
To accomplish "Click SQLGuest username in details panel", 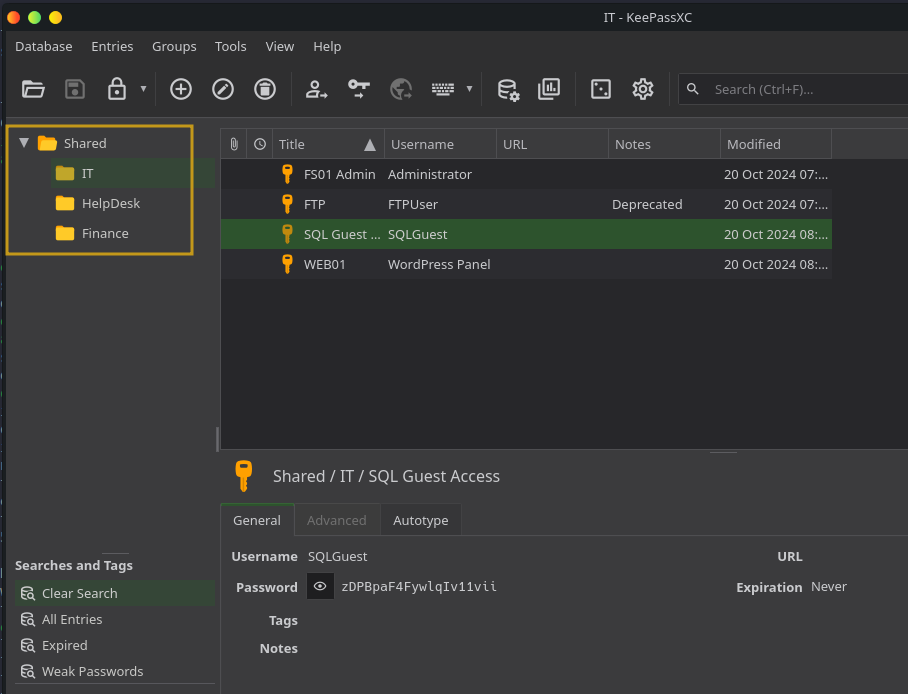I will 338,557.
